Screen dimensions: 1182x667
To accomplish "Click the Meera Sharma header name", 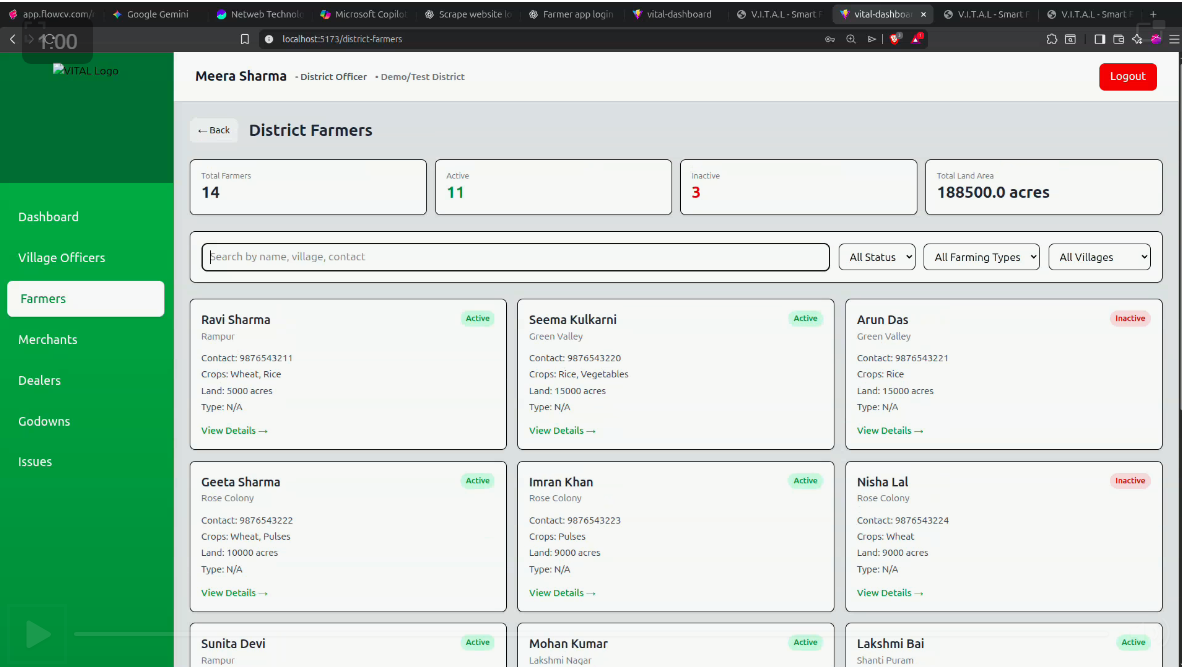I will pos(241,76).
